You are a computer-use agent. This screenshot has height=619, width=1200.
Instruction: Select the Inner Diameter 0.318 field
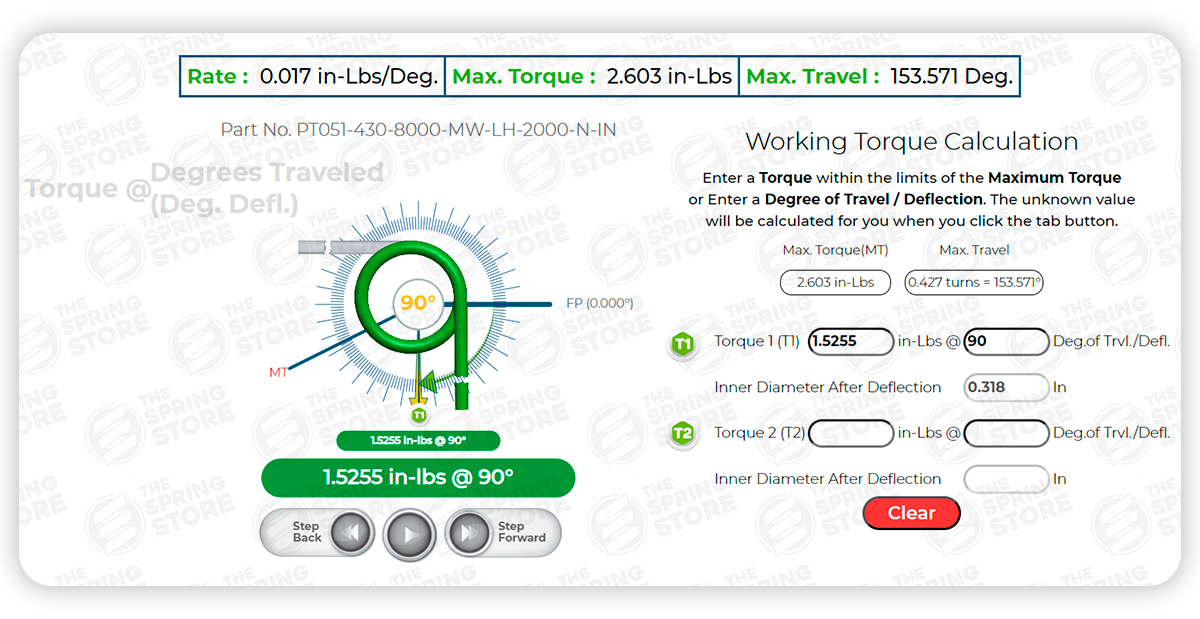pyautogui.click(x=1006, y=387)
